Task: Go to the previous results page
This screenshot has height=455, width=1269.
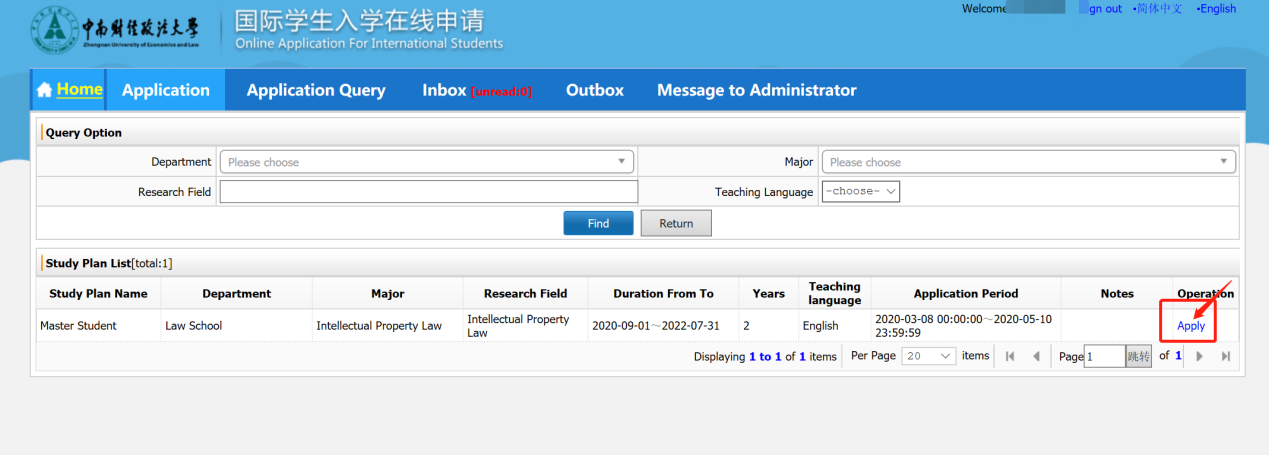Action: [1036, 356]
